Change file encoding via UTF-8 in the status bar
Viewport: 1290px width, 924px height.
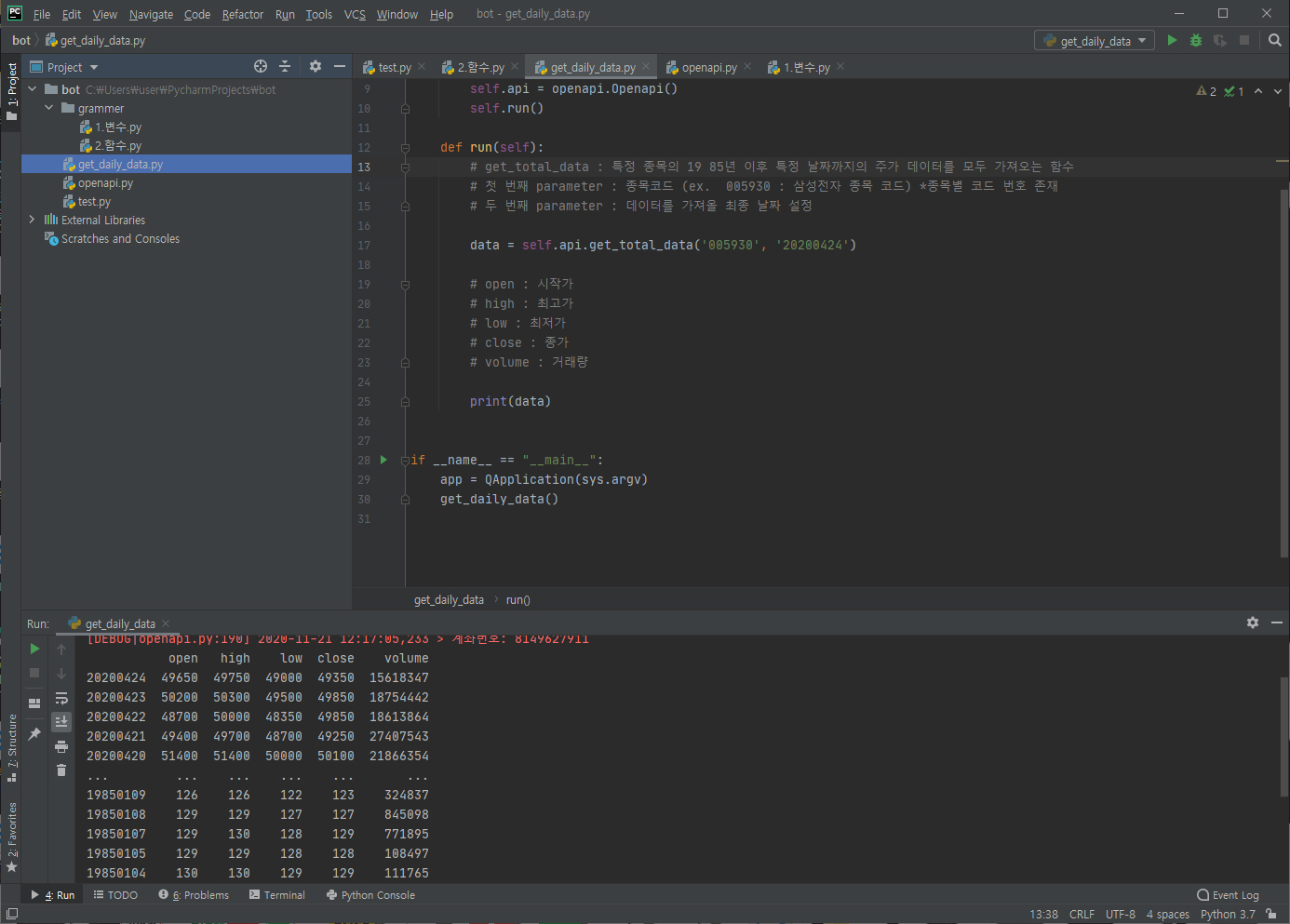pos(1120,914)
